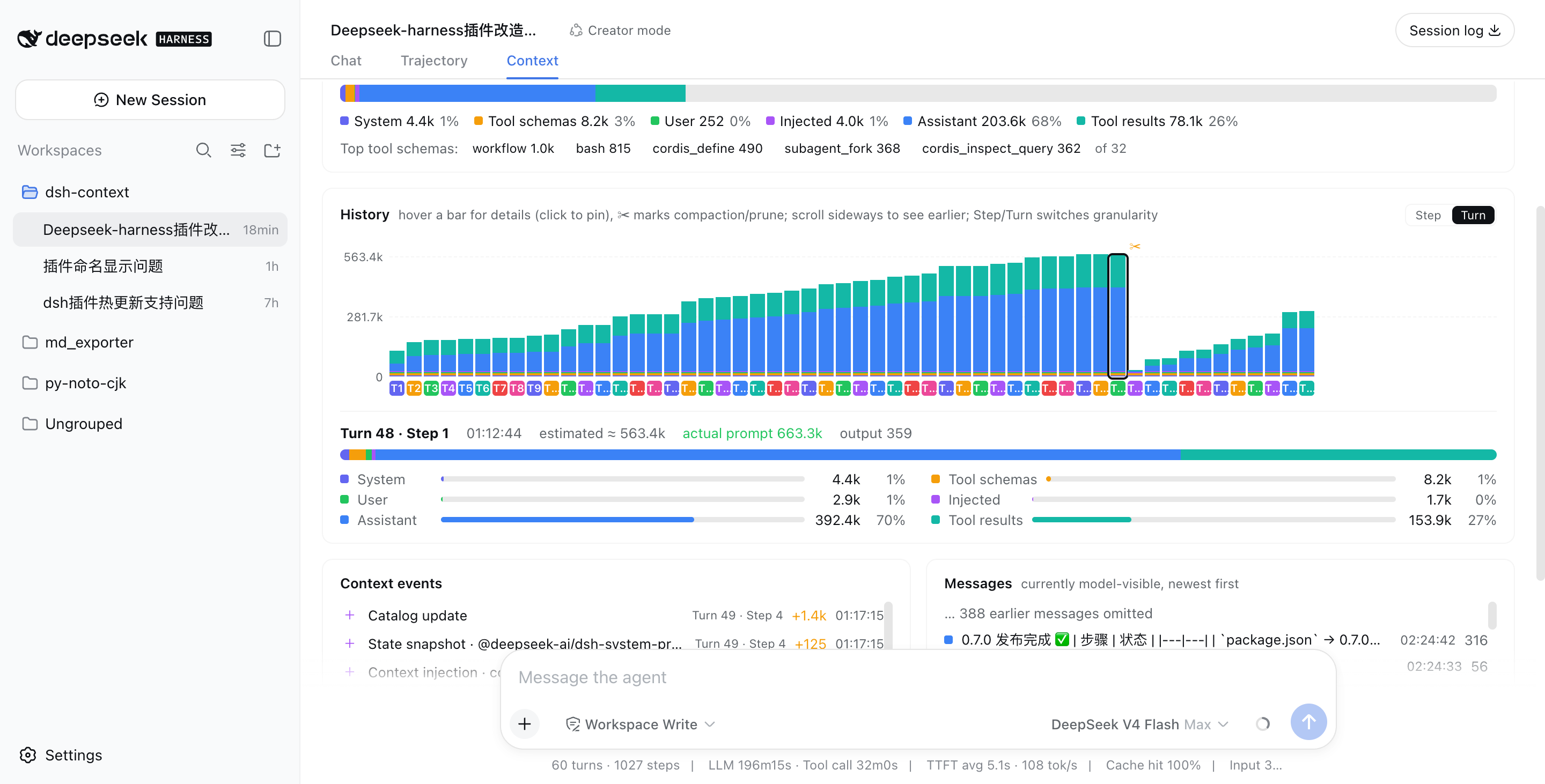Click the deepseek whale logo
Image resolution: width=1545 pixels, height=784 pixels.
[30, 39]
